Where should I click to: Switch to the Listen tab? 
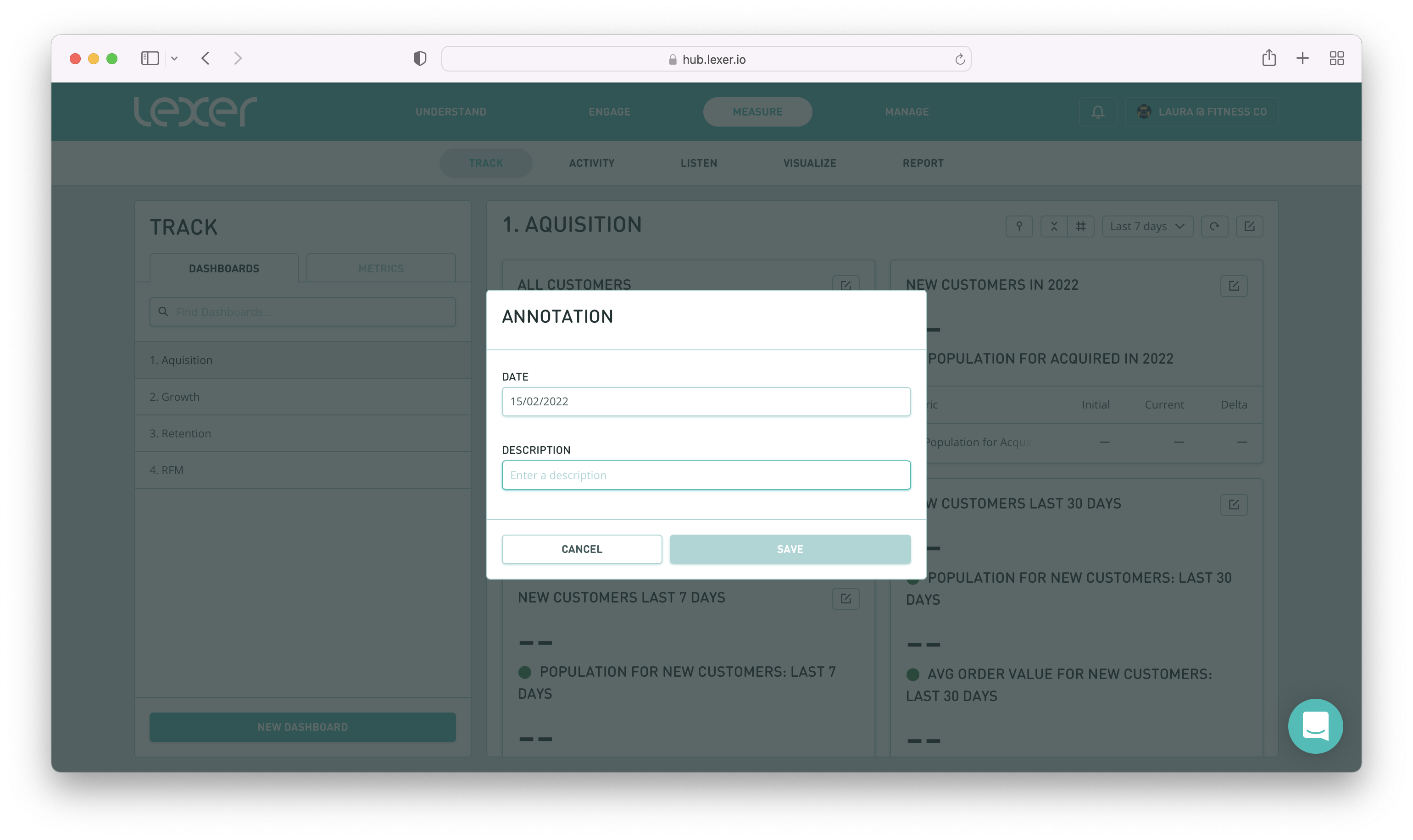[698, 163]
